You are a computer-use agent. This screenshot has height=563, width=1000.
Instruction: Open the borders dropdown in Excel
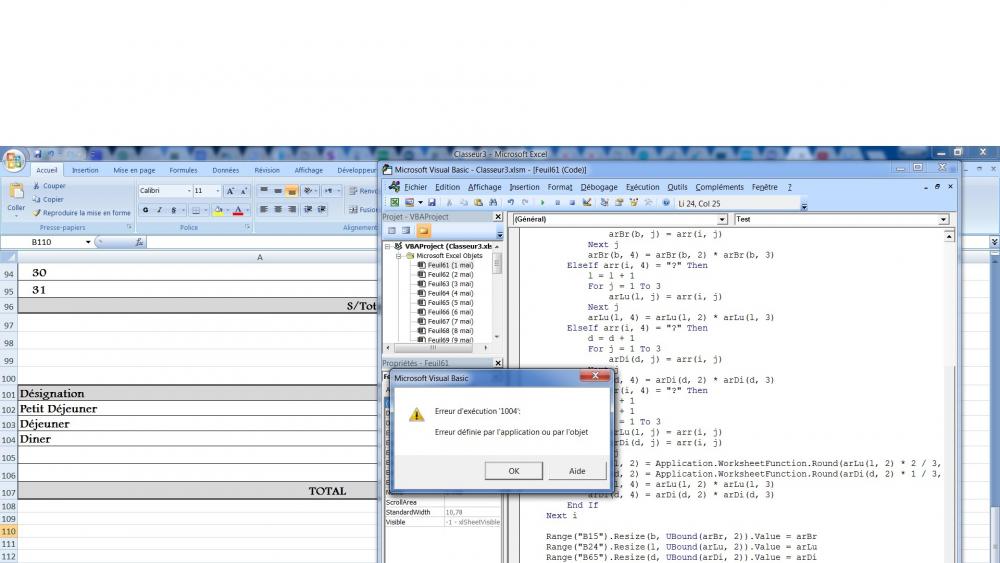[x=205, y=210]
